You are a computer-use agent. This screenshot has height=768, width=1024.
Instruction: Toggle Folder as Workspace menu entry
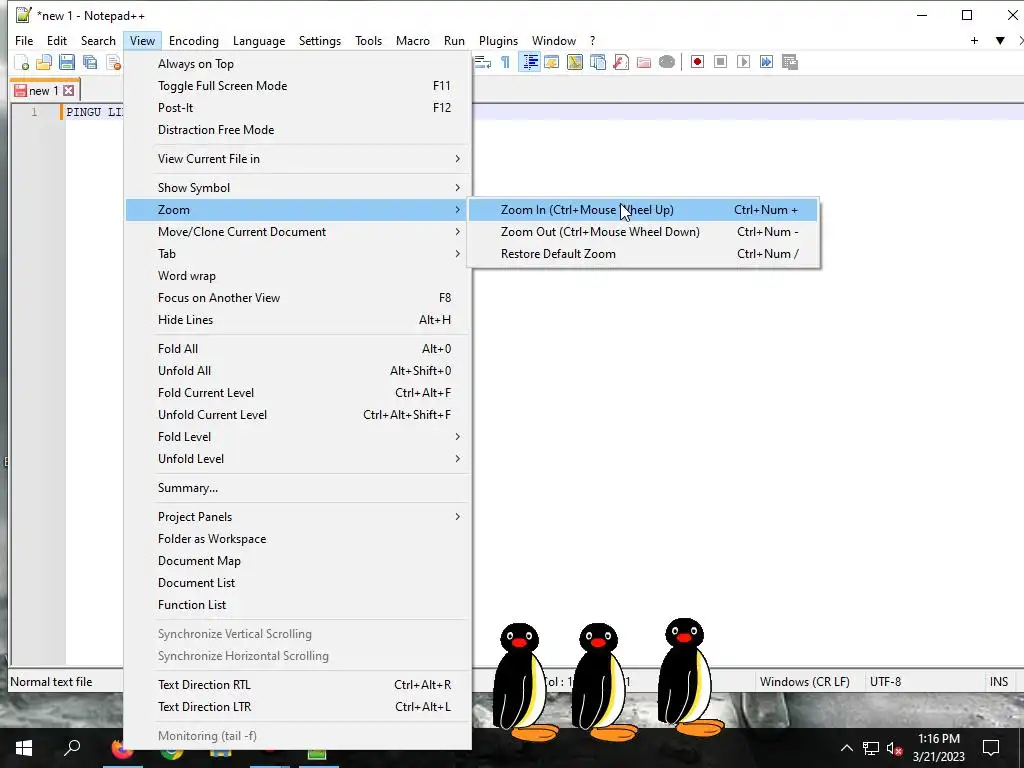pyautogui.click(x=298, y=539)
